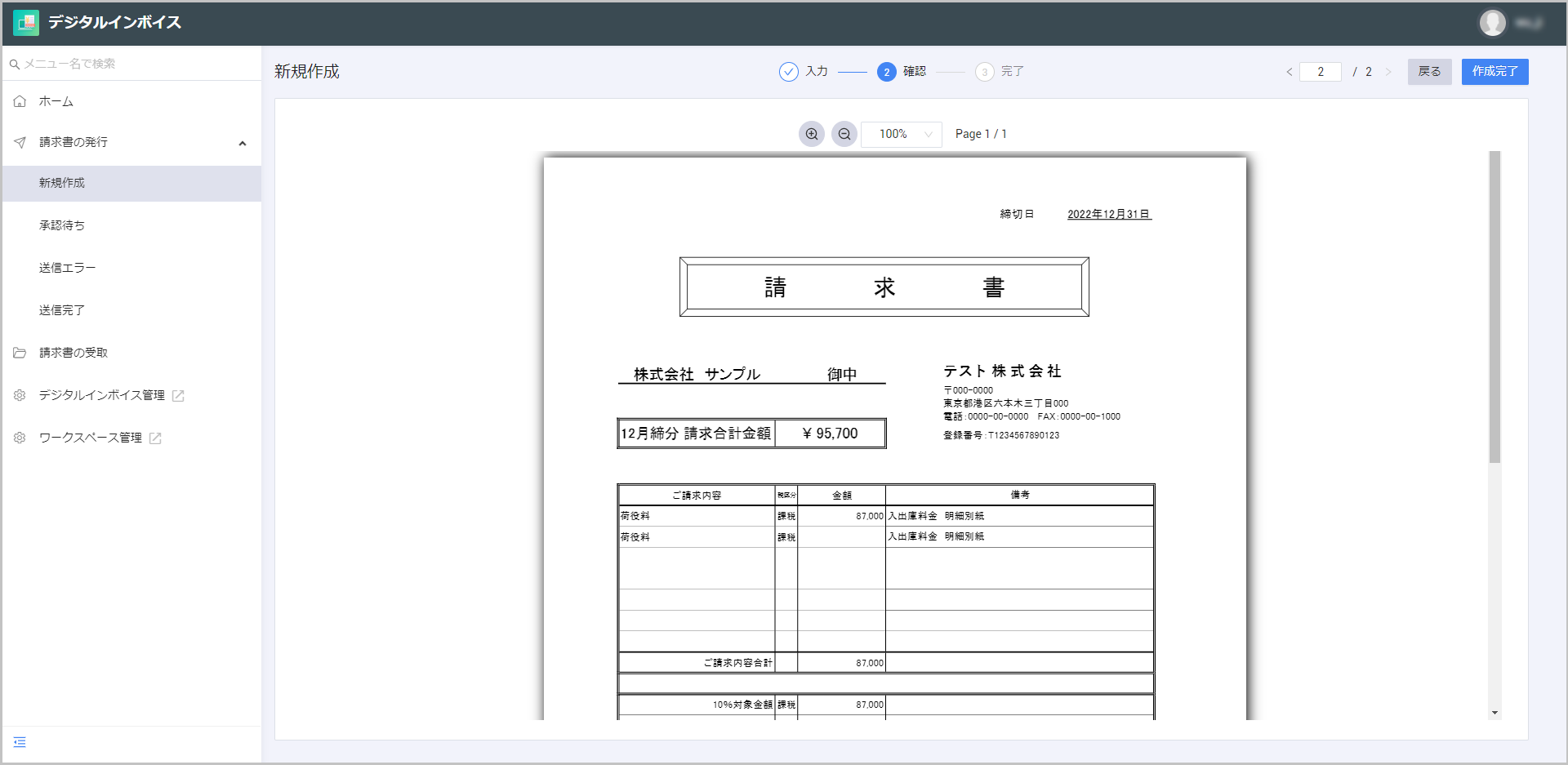Click the 入力 step checkmark indicator

pos(788,72)
